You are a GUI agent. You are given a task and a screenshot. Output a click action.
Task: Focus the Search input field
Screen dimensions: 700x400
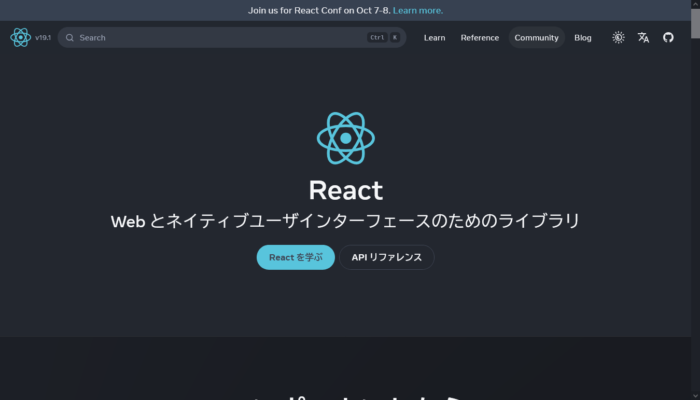tap(232, 38)
